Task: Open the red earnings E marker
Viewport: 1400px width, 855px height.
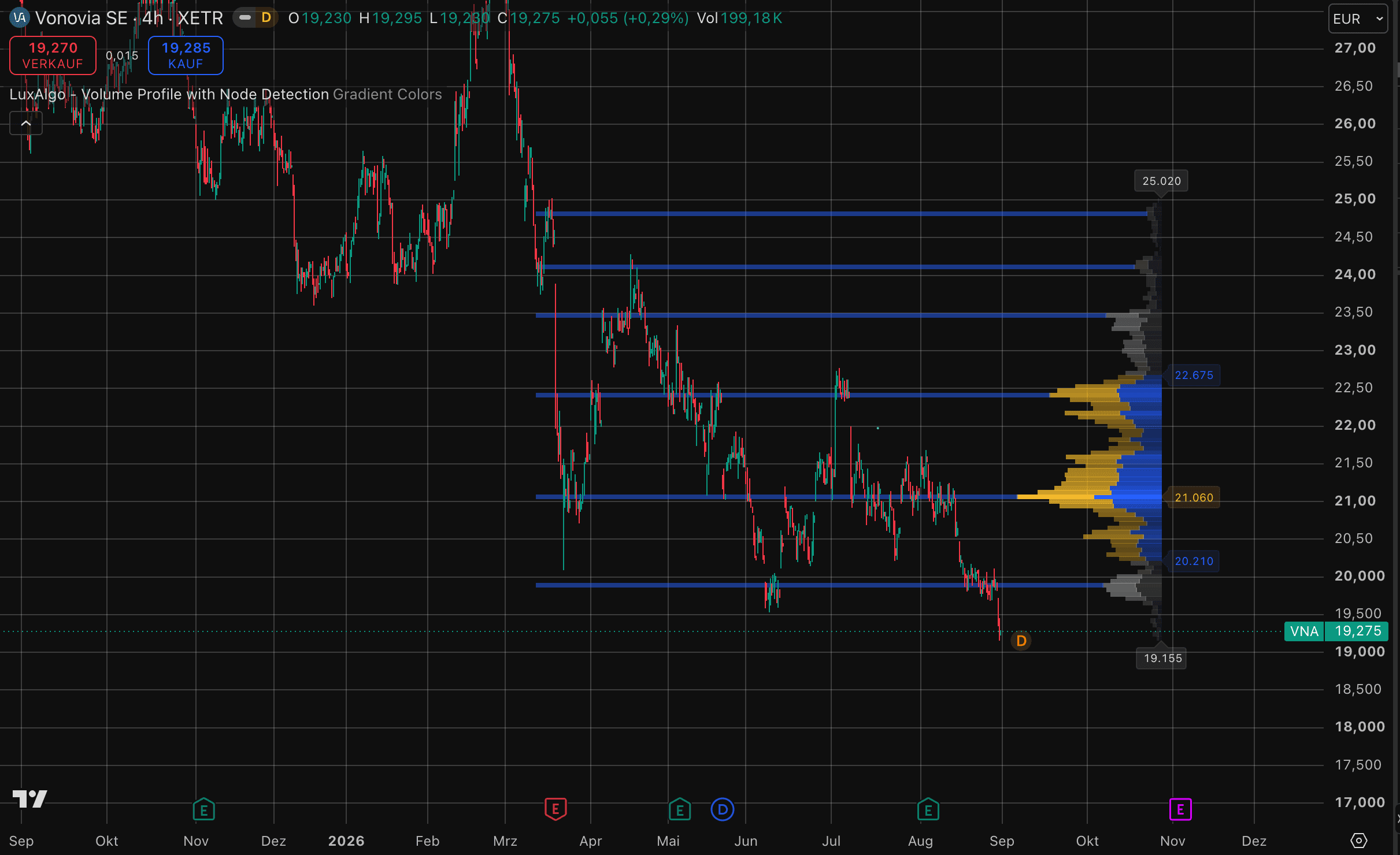Action: [555, 809]
